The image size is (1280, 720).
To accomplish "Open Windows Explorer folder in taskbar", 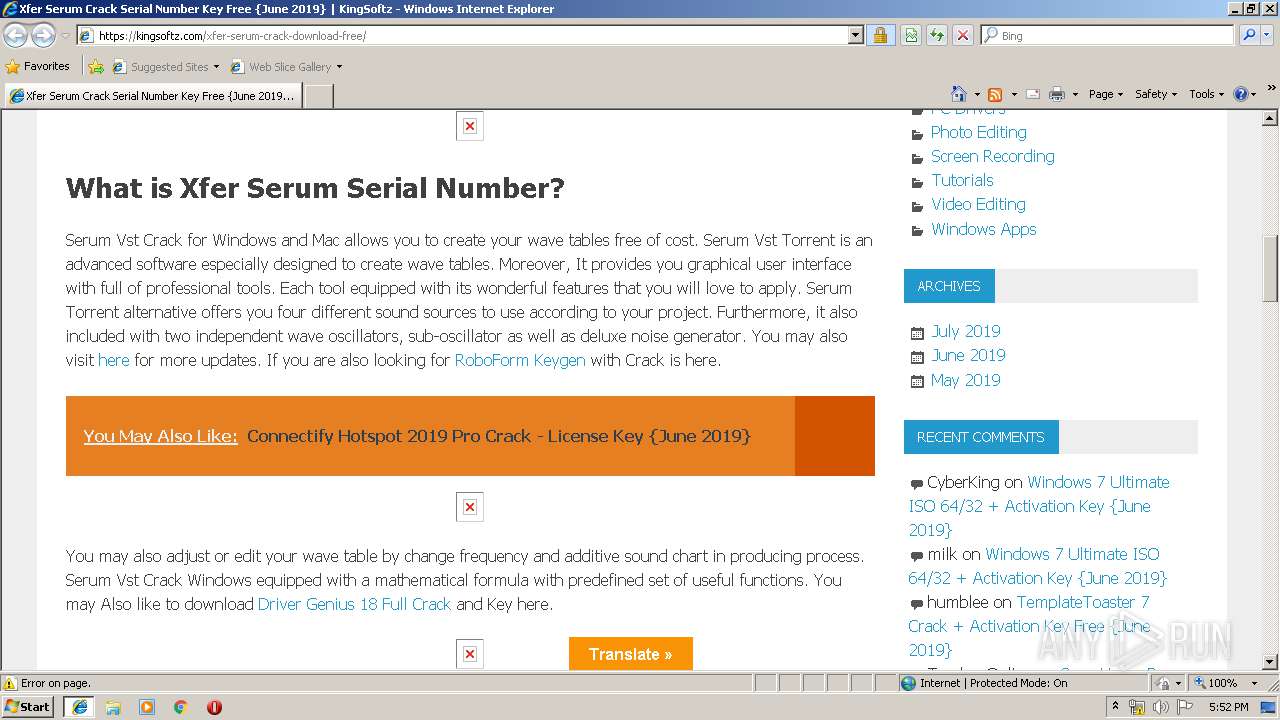I will click(113, 707).
